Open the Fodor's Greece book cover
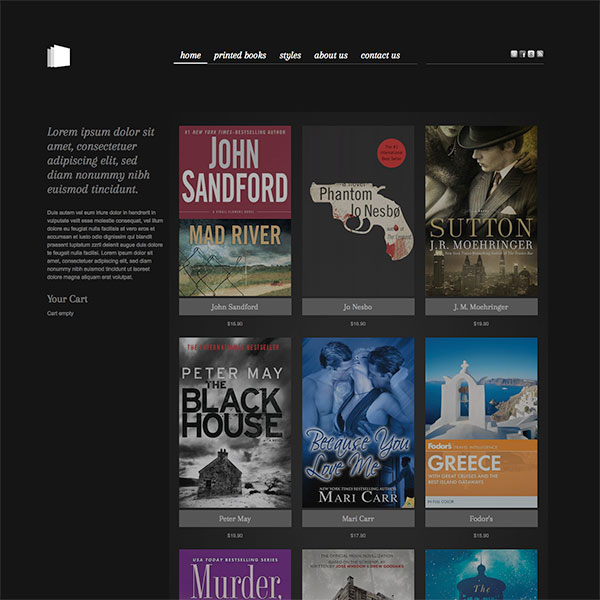 (481, 423)
